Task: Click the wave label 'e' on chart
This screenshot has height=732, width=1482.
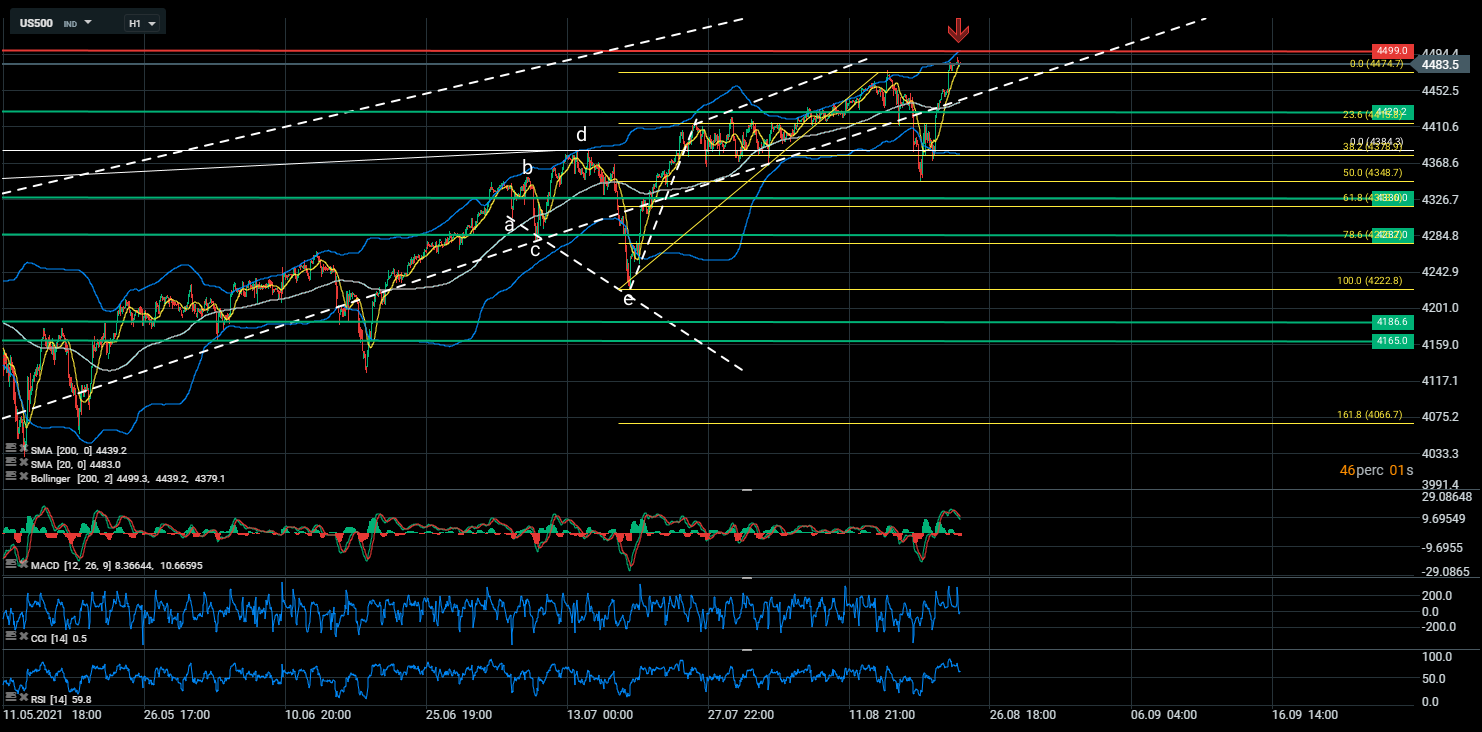Action: coord(628,298)
